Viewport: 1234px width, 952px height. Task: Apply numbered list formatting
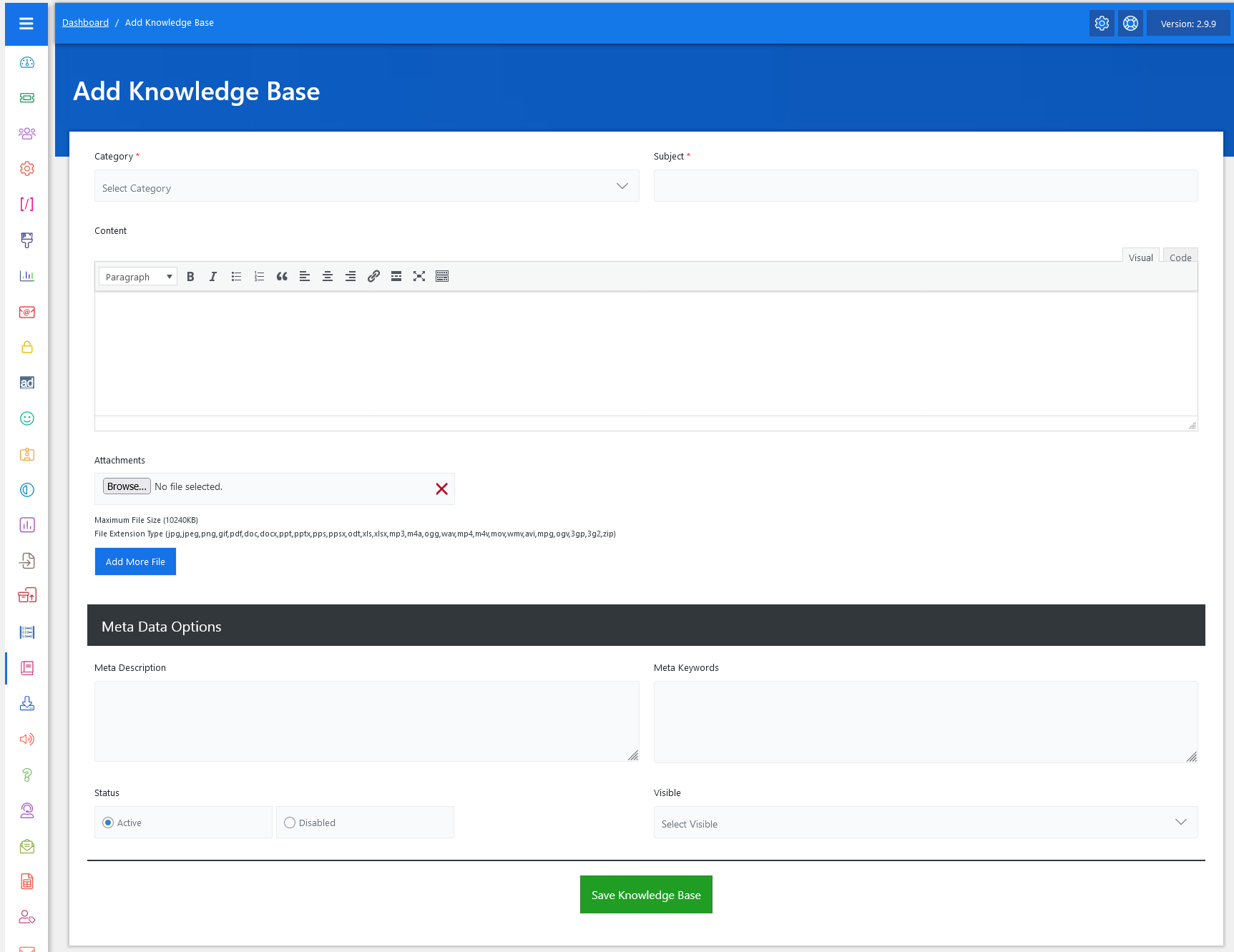(259, 277)
